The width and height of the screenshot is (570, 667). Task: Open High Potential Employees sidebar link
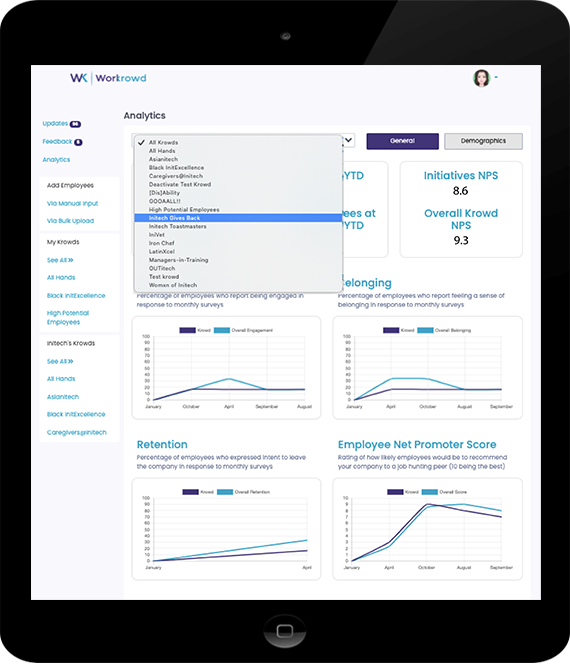point(68,317)
